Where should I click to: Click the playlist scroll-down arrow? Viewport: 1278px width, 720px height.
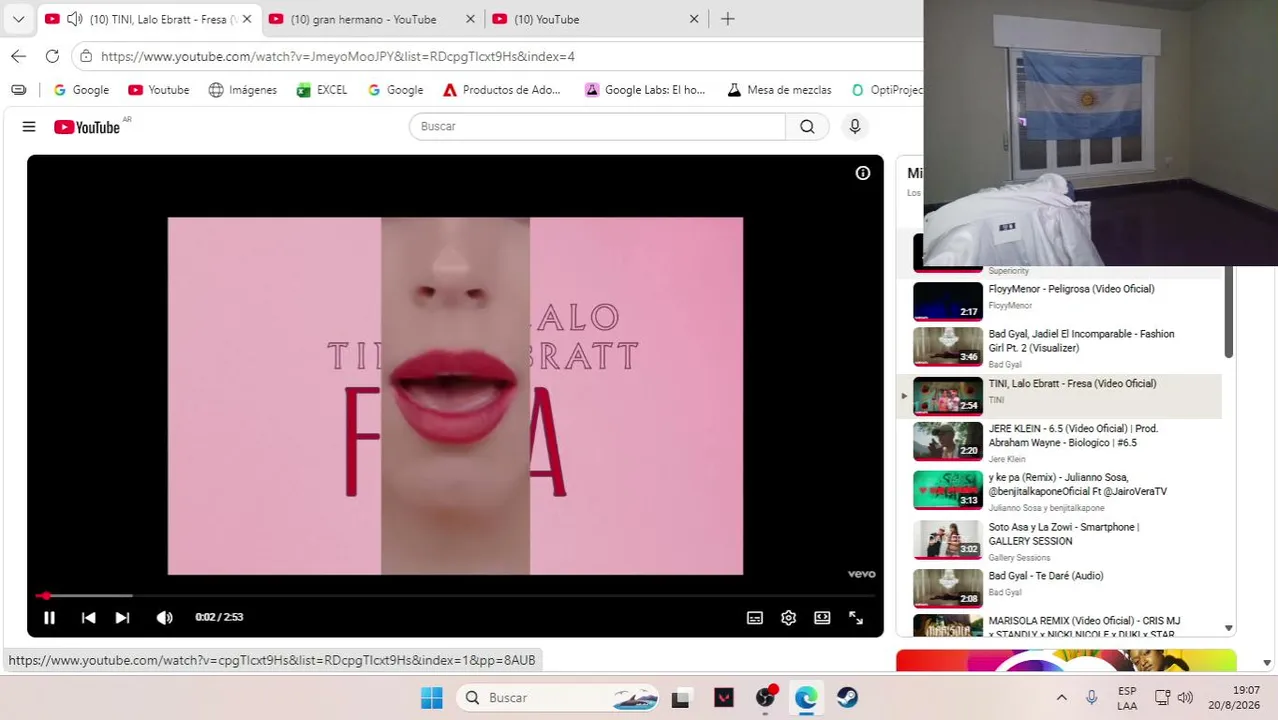[1229, 628]
